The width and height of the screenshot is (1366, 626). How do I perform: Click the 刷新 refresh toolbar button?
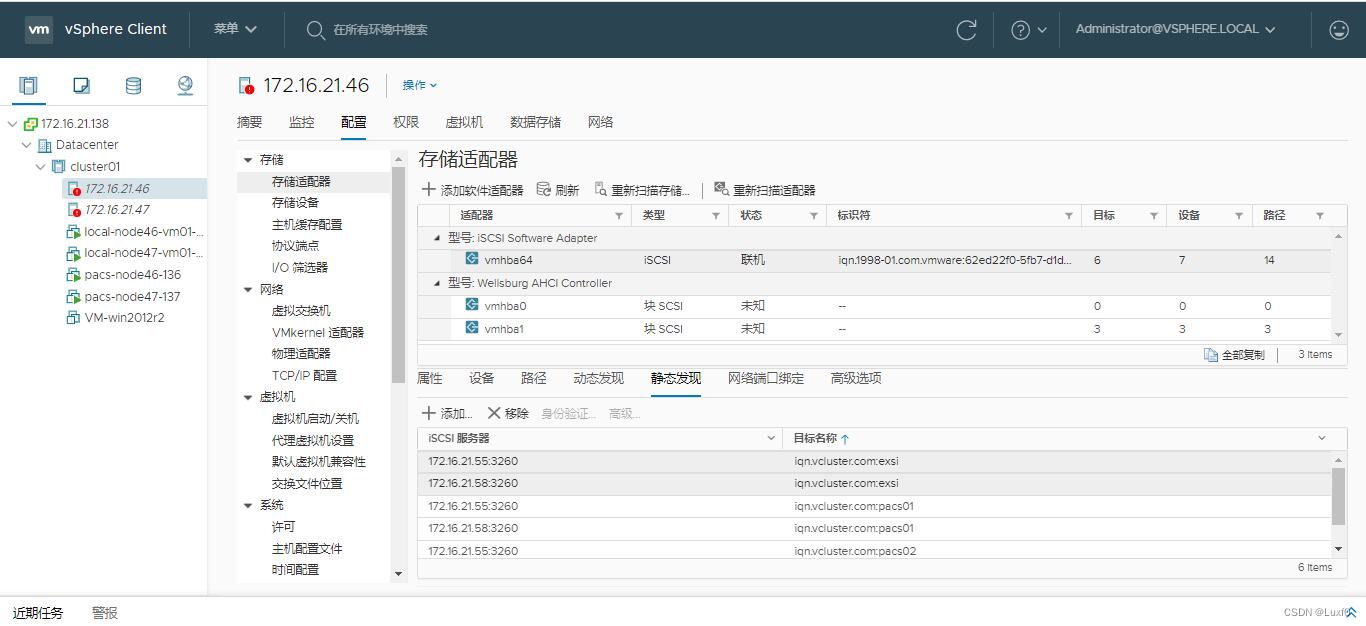click(558, 190)
